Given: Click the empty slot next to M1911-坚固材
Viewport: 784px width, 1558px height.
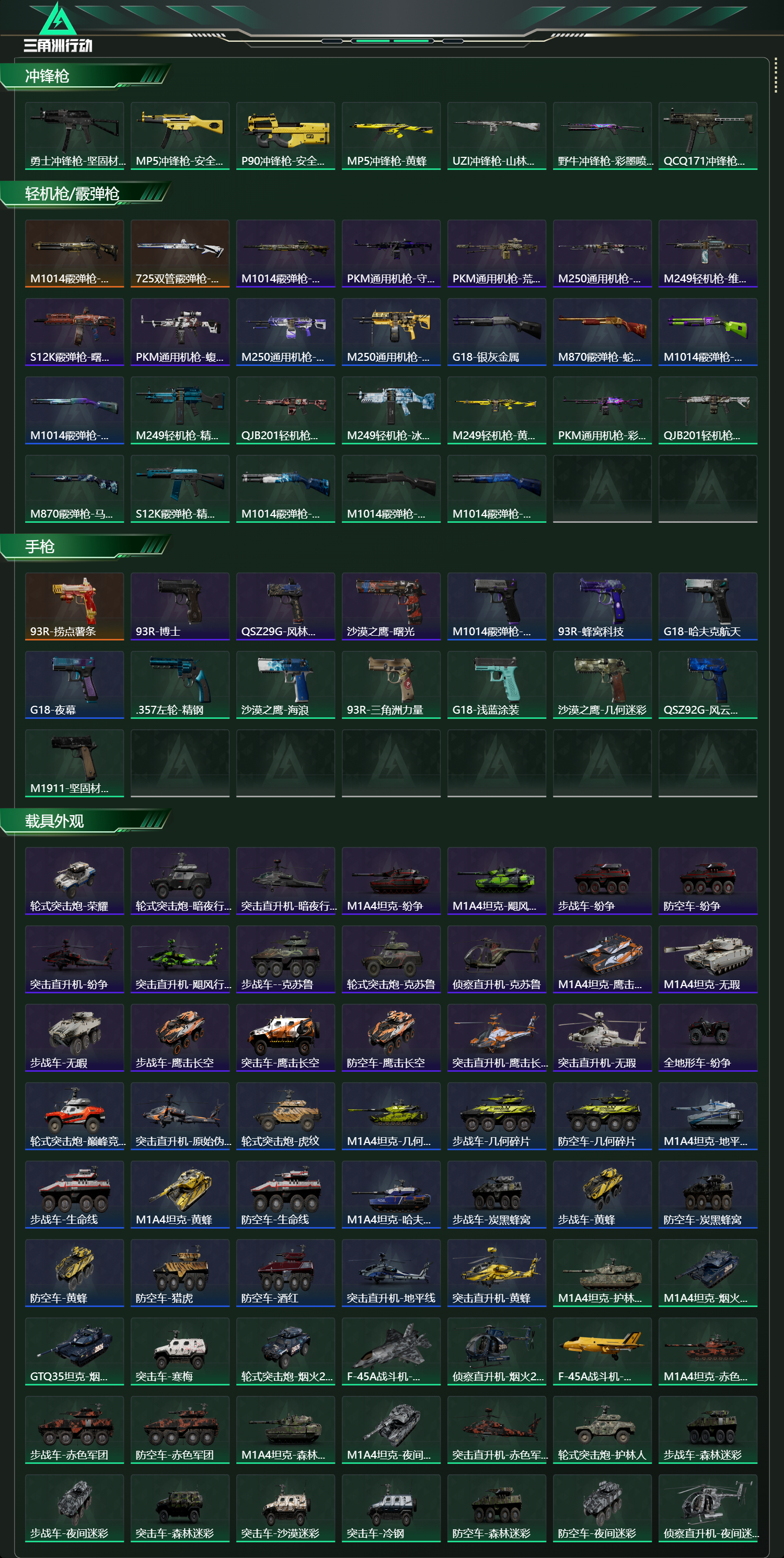Looking at the screenshot, I should (180, 764).
